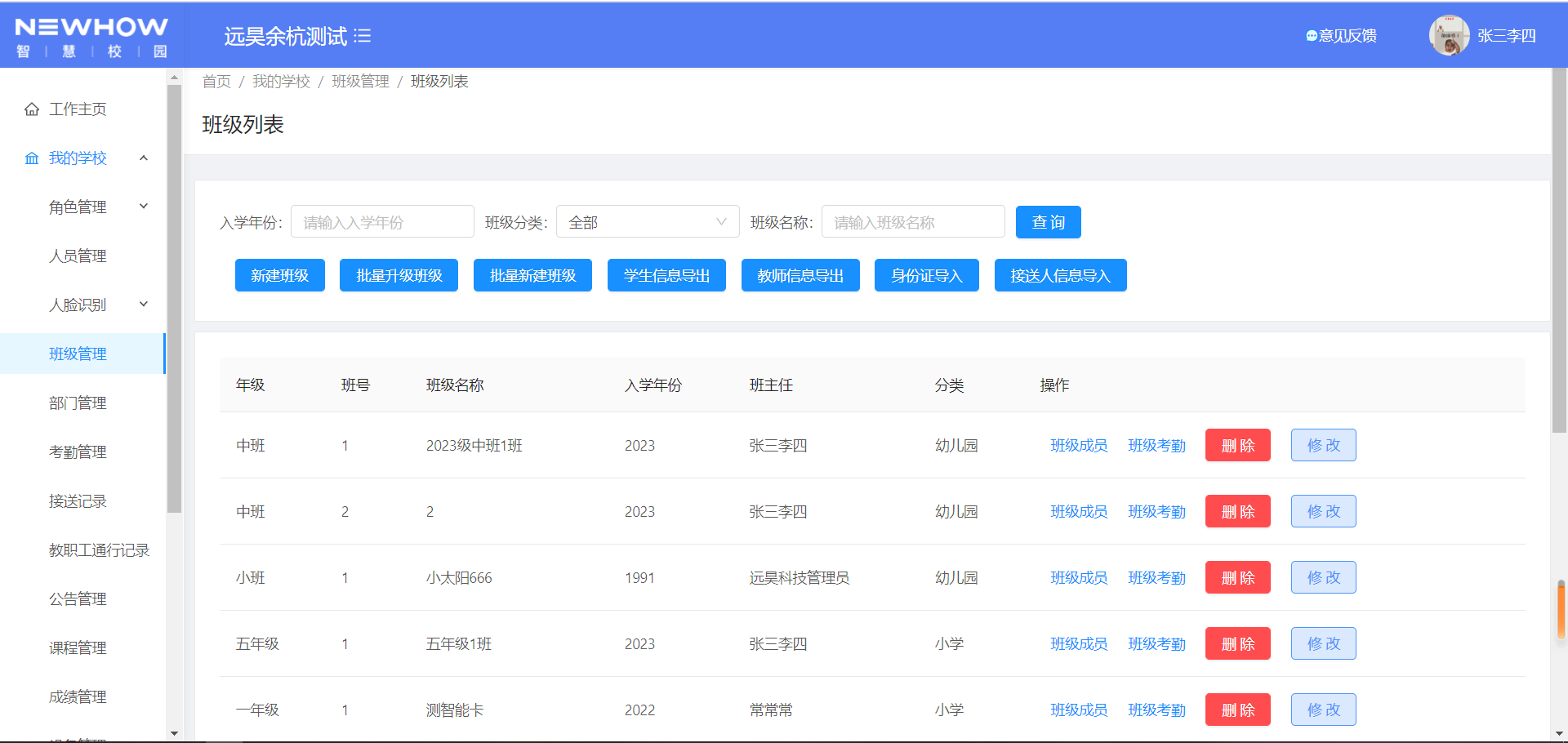
Task: Click the sidebar scrollbar down arrow
Action: (174, 733)
